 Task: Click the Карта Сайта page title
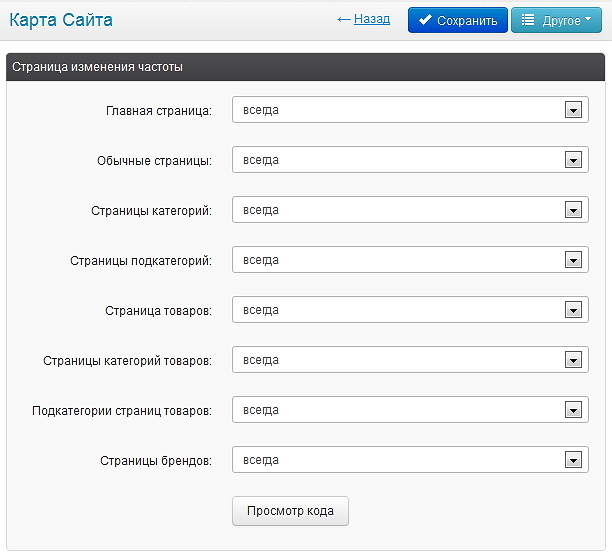coord(61,20)
